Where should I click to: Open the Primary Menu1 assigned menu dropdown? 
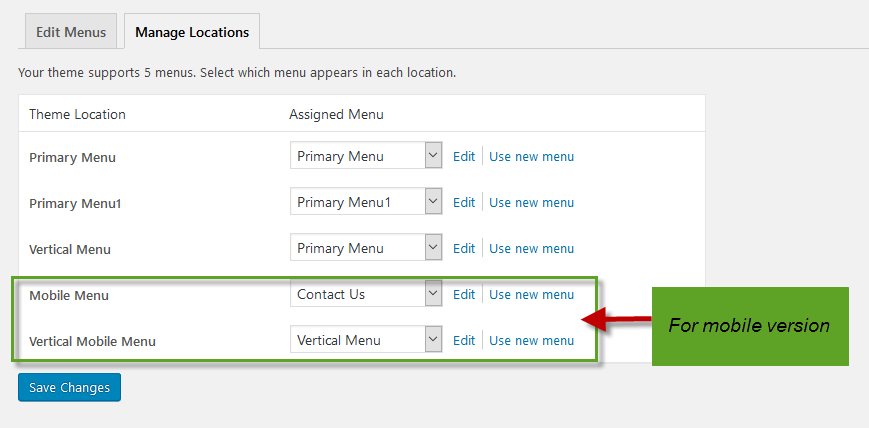coord(366,202)
